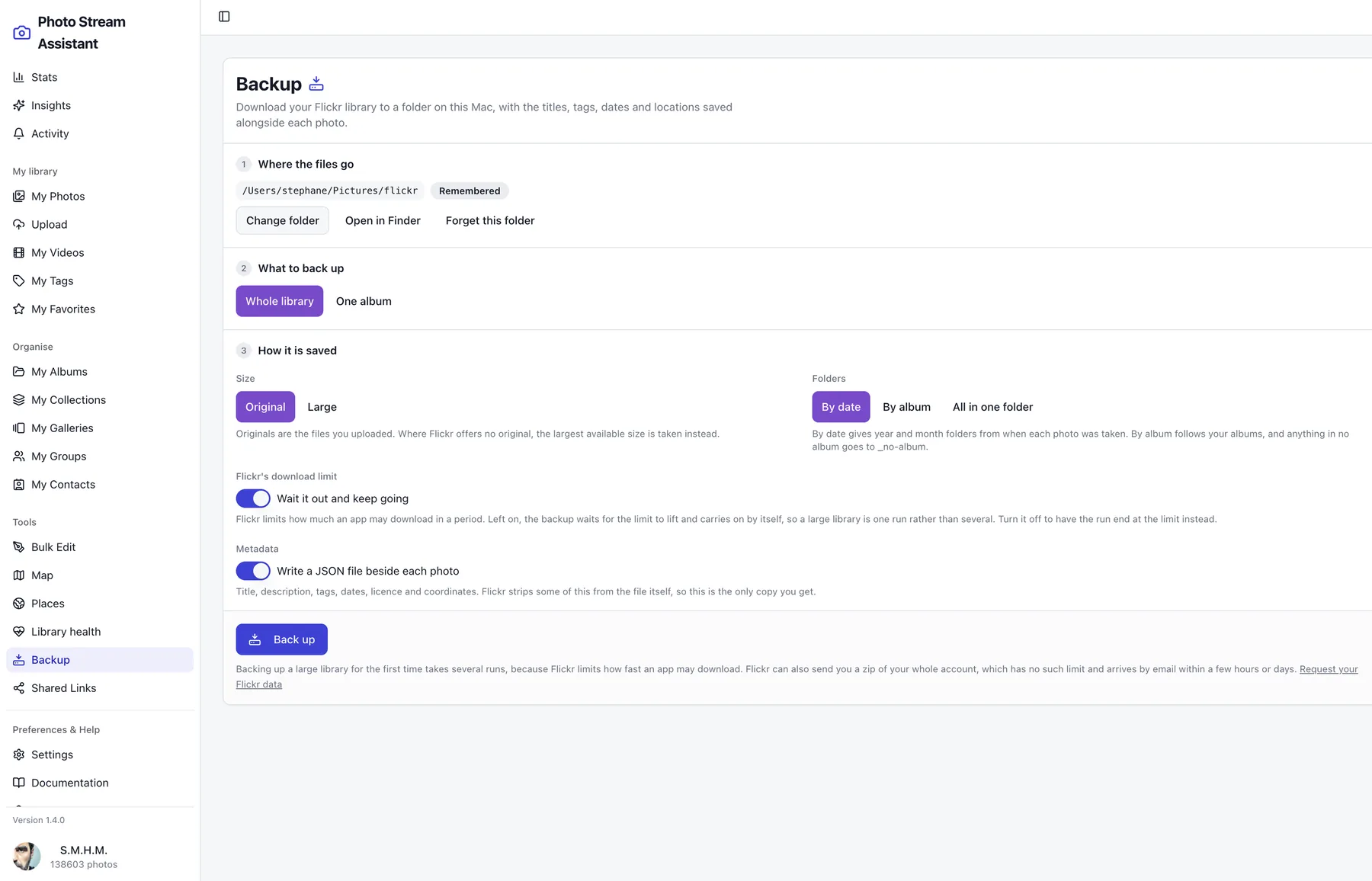Follow the Request your Flickr data link
The width and height of the screenshot is (1372, 881).
[1329, 669]
